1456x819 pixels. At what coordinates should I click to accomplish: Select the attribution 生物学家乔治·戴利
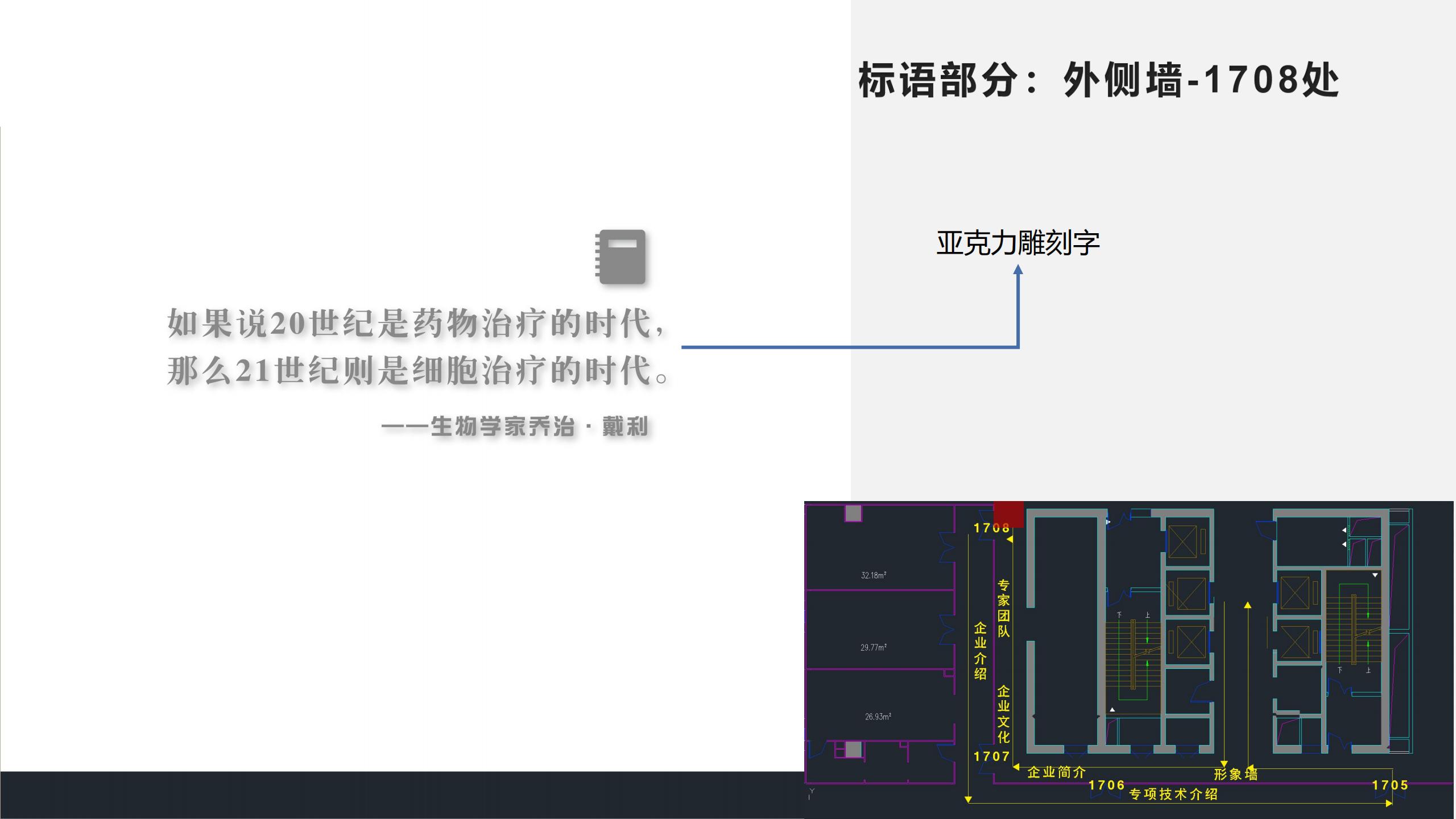515,426
